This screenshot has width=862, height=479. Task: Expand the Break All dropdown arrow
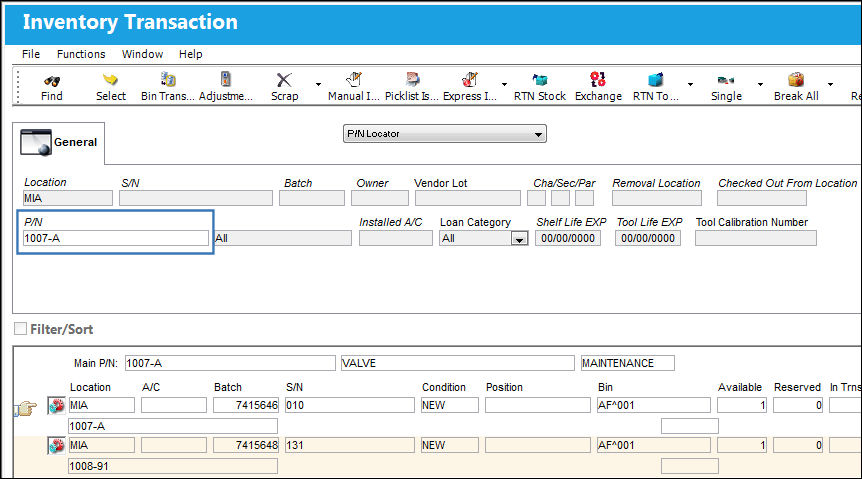point(830,84)
